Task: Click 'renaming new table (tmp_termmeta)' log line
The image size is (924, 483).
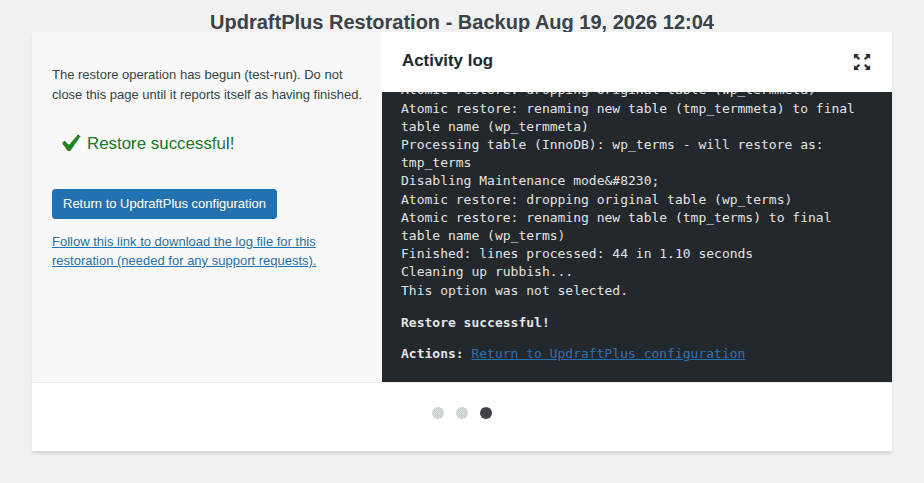Action: click(x=628, y=117)
